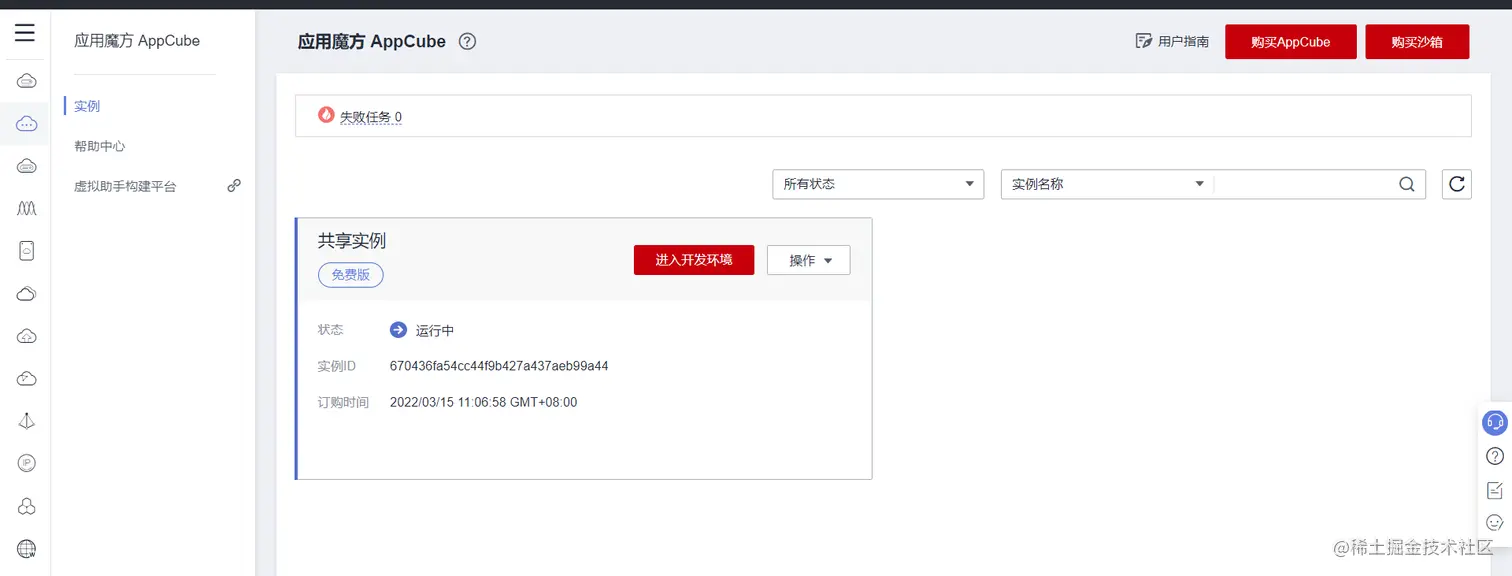Click the 进入开发环境 button

pyautogui.click(x=694, y=260)
